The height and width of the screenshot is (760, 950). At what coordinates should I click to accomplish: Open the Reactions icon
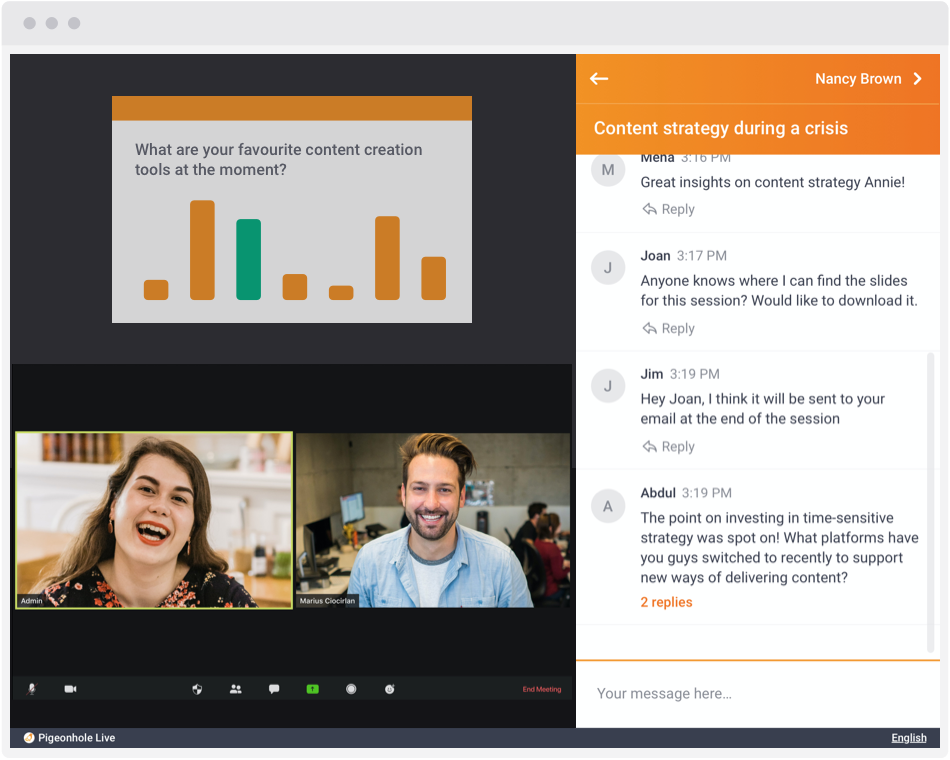click(x=390, y=688)
